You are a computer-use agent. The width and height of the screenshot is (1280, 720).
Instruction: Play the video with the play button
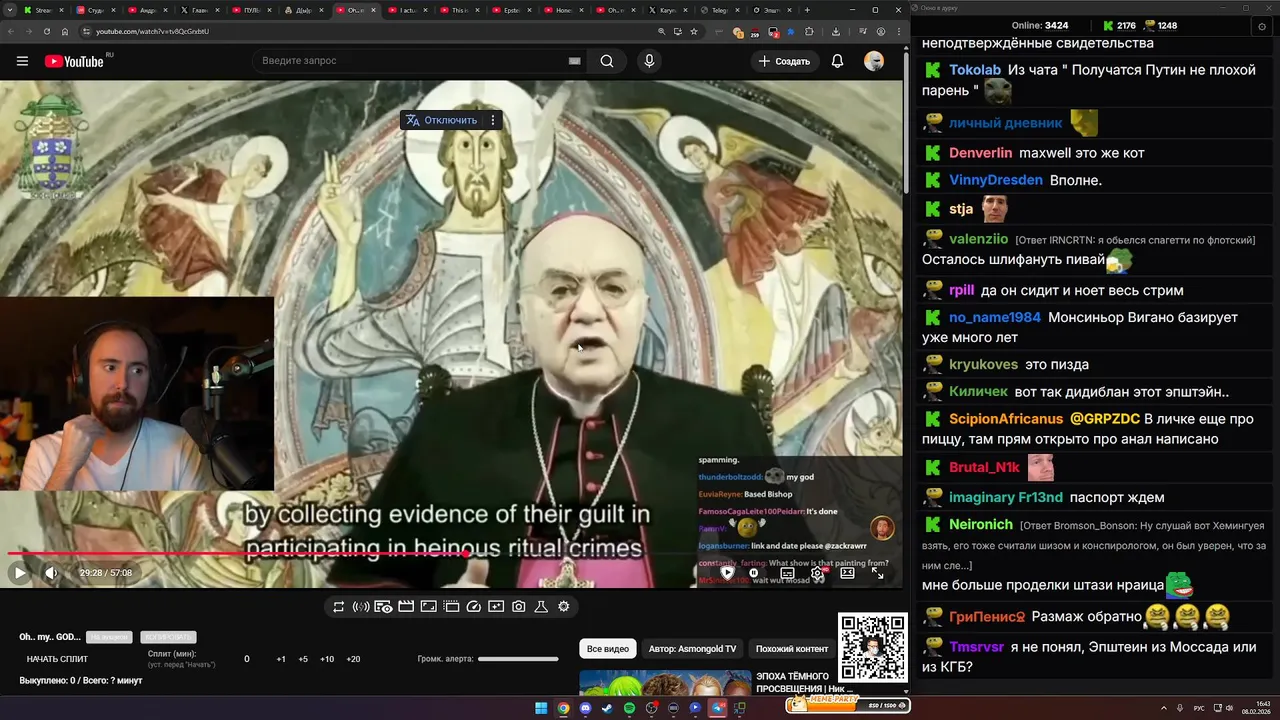pos(19,573)
